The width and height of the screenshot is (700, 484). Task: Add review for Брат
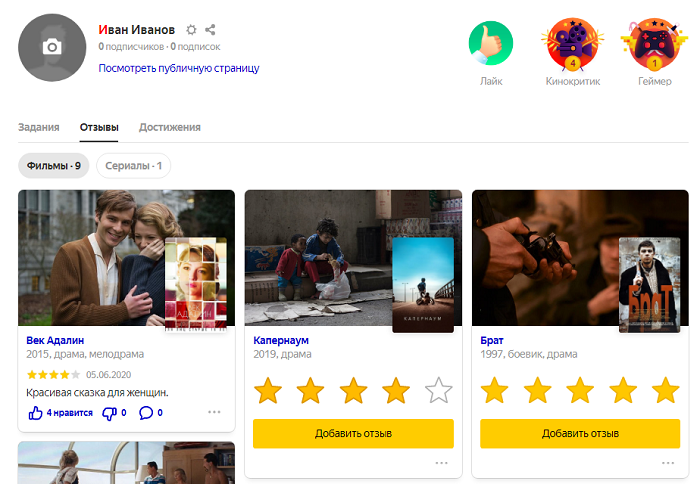click(580, 434)
